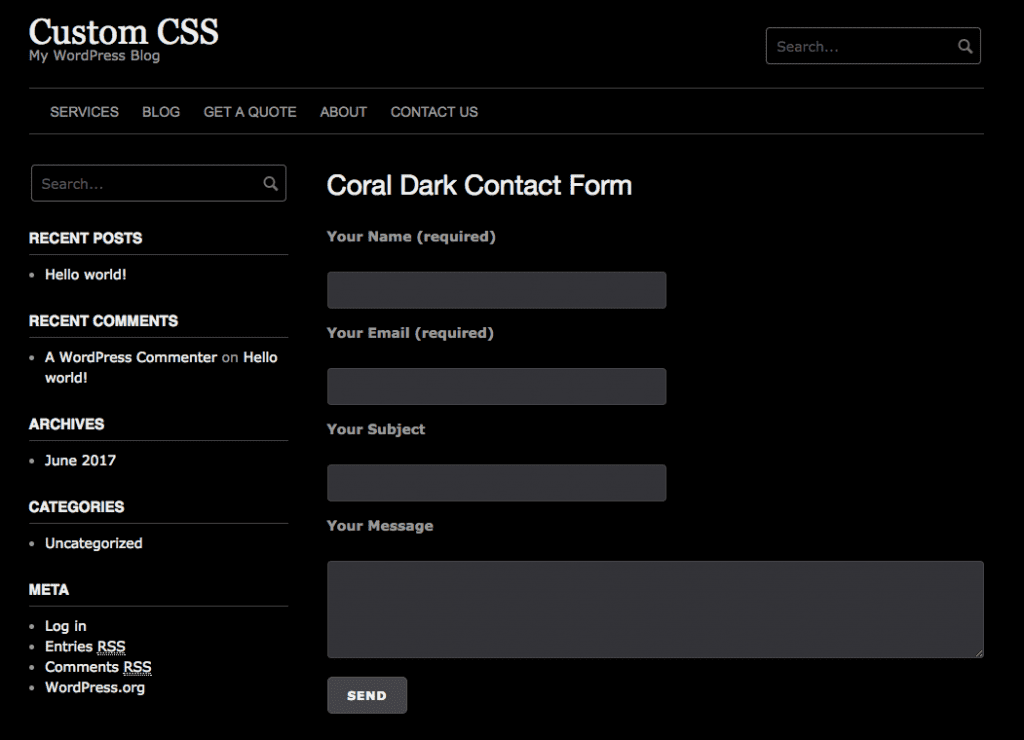Click the Your Email input field
The image size is (1024, 740).
pyautogui.click(x=496, y=386)
